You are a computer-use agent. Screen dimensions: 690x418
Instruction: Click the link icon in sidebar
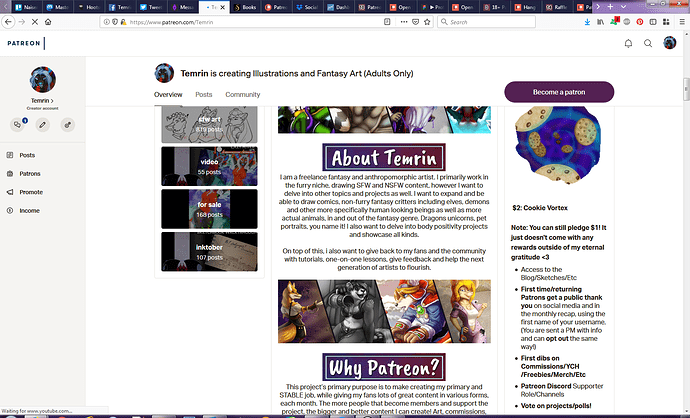(x=67, y=125)
